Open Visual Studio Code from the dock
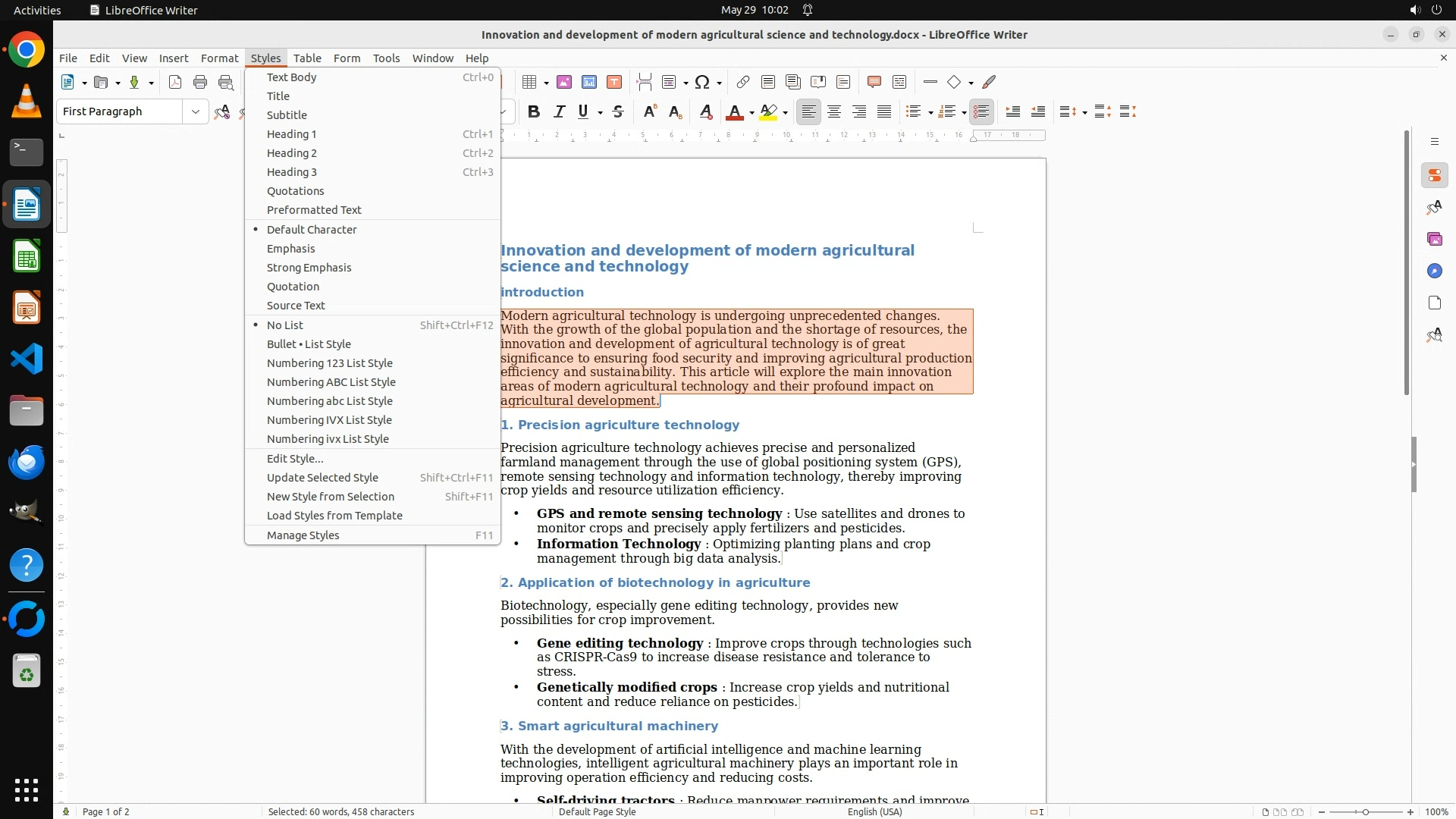This screenshot has width=1456, height=819. tap(27, 359)
